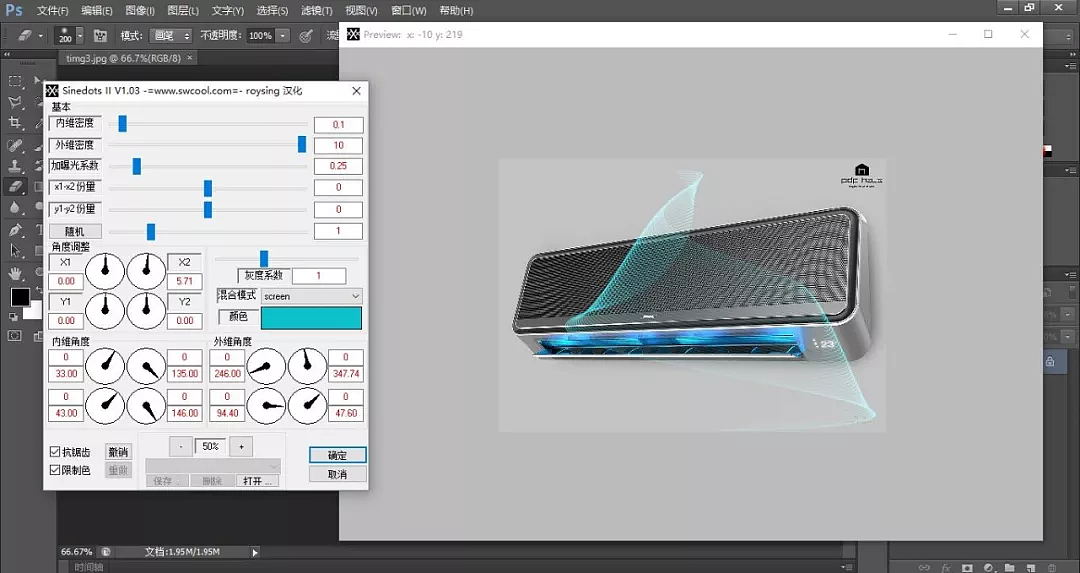This screenshot has width=1080, height=573.
Task: Select the Healing Brush tool
Action: click(14, 145)
